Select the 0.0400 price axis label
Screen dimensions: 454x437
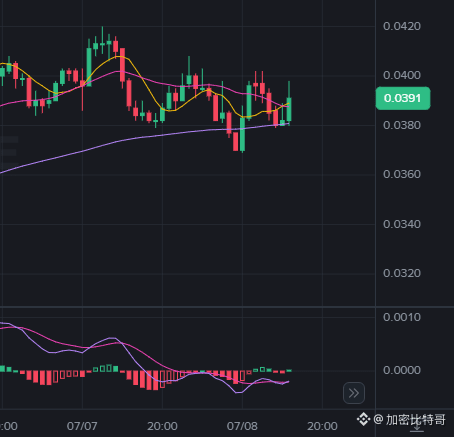click(402, 75)
